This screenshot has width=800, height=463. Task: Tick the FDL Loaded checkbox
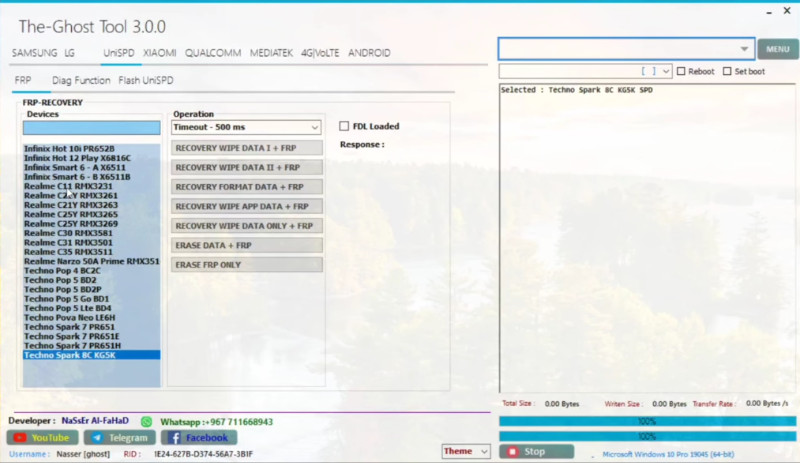344,126
